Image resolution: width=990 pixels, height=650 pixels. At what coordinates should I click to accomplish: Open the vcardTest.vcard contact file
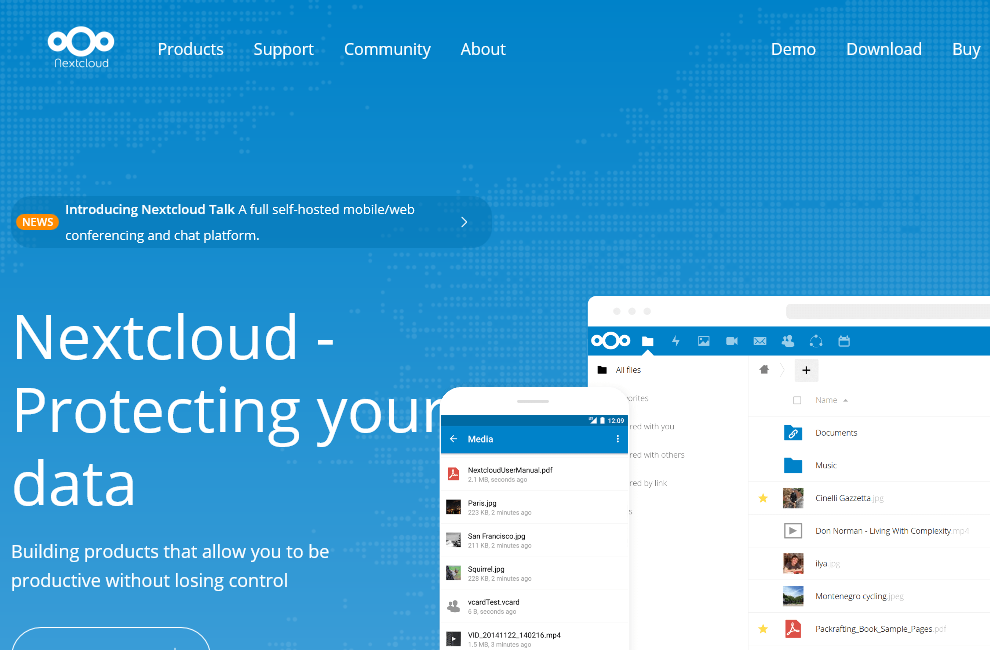pos(534,606)
